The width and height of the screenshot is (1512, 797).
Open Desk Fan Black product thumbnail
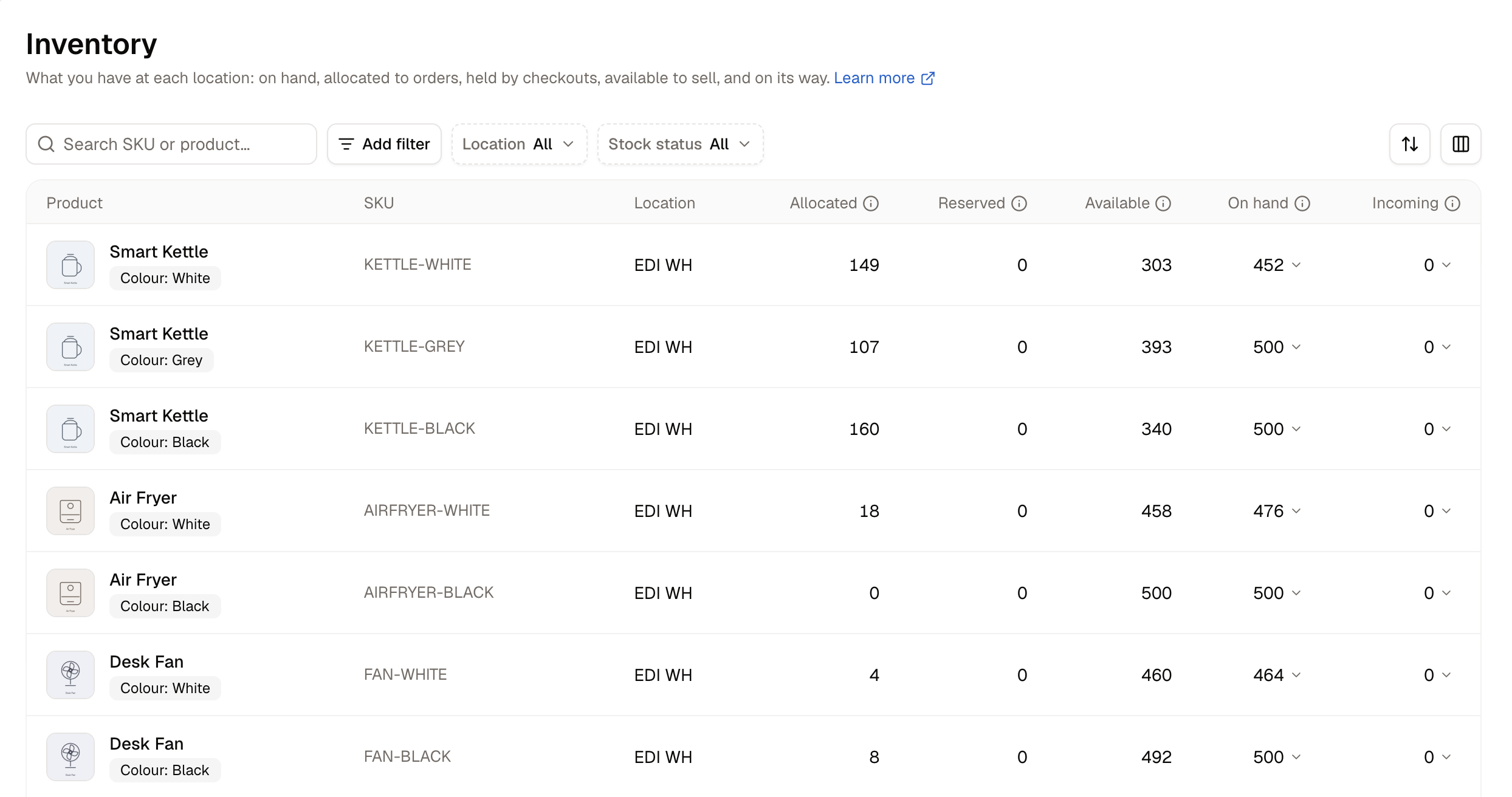(70, 757)
